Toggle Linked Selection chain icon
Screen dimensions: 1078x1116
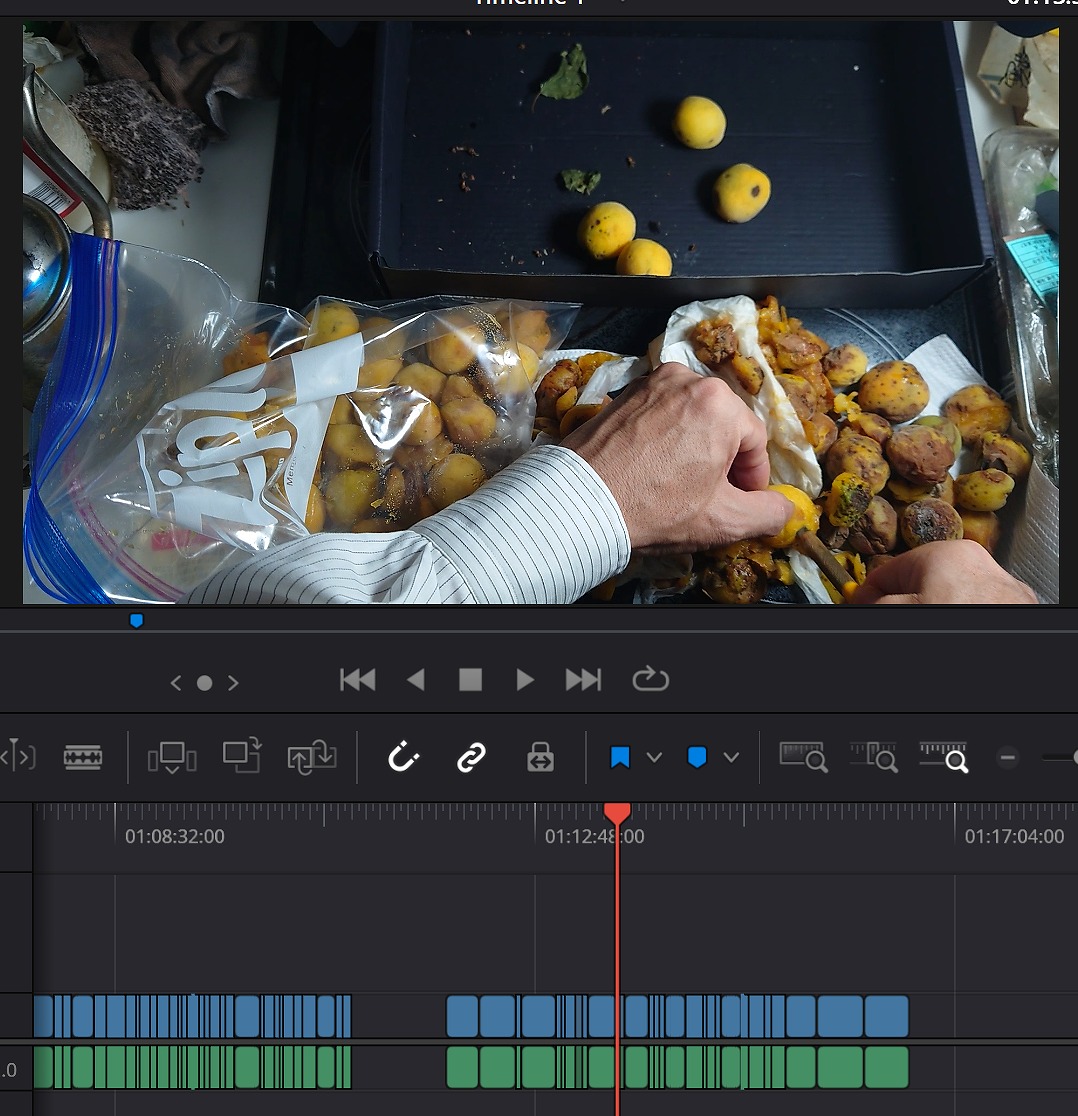471,757
